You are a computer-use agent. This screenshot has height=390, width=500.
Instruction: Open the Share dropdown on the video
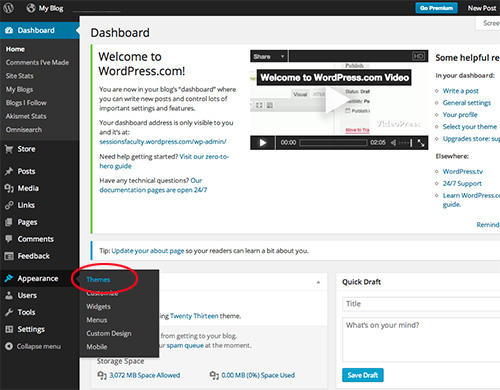(269, 56)
